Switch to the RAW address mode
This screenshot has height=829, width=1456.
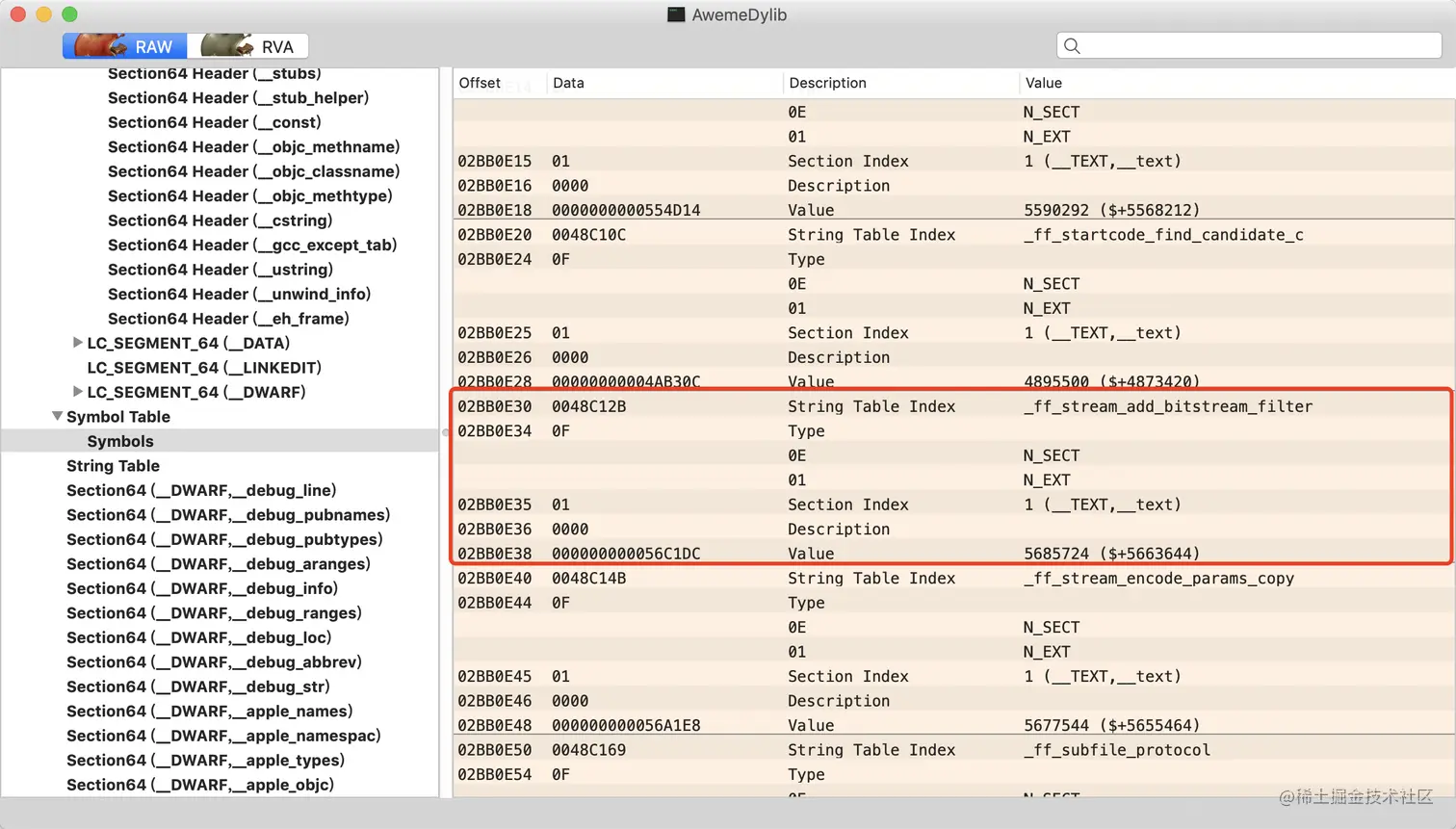pos(125,46)
